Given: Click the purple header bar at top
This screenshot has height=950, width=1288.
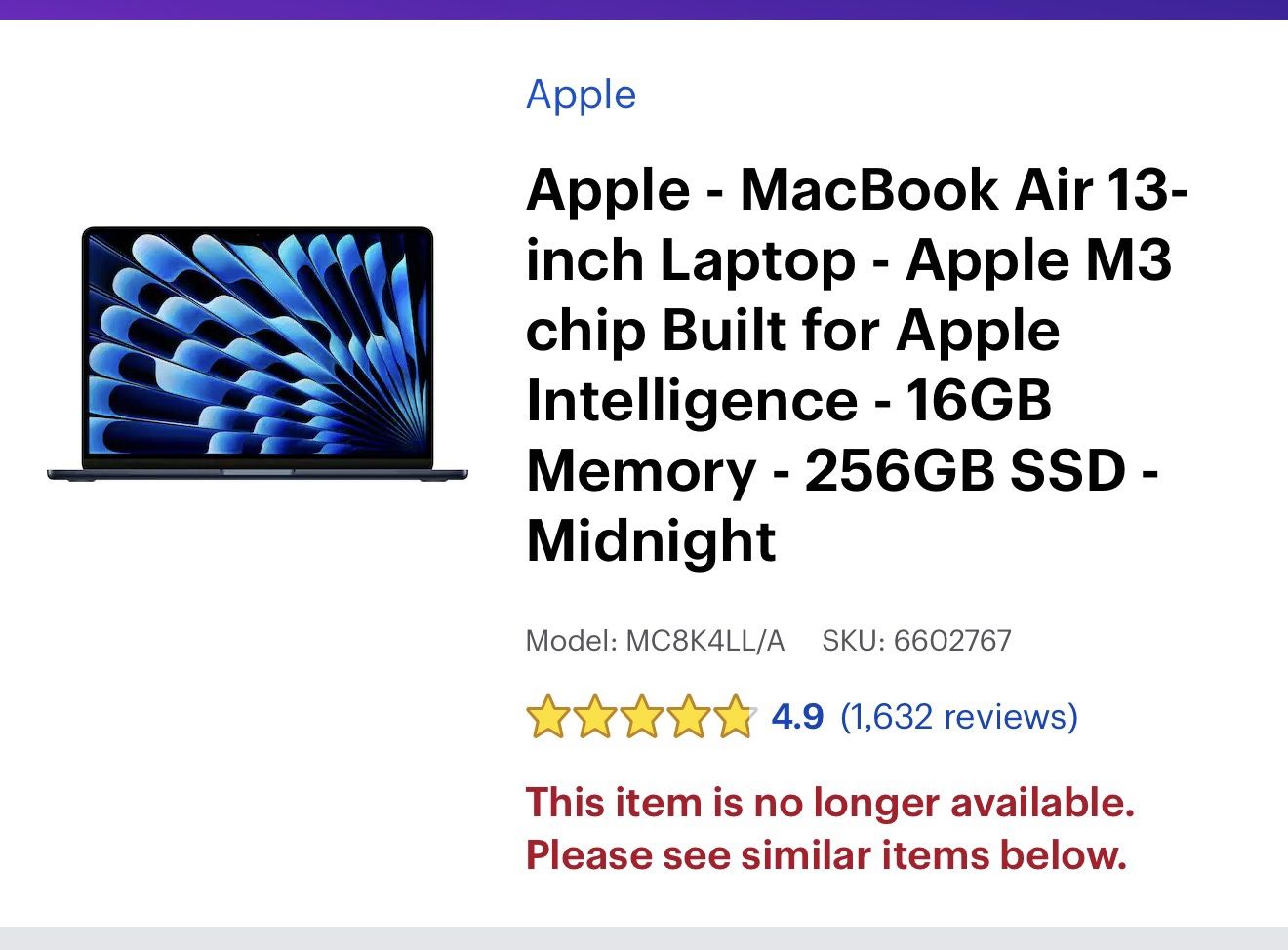Looking at the screenshot, I should click(x=644, y=9).
